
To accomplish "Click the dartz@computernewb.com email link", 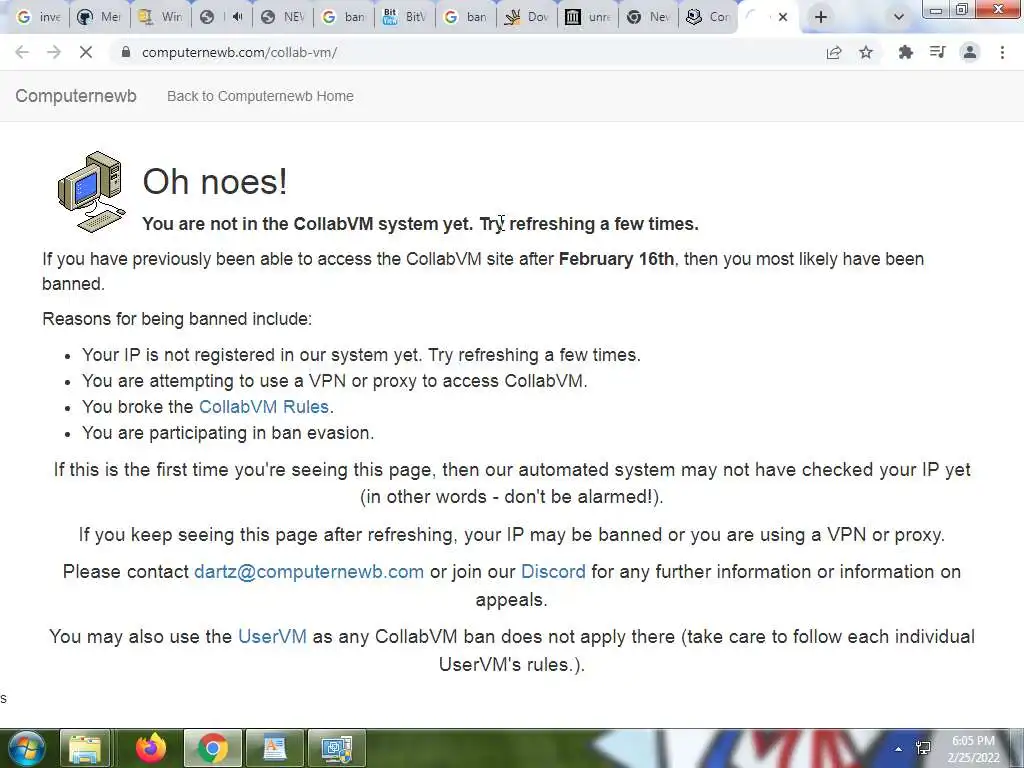I will click(x=309, y=572).
